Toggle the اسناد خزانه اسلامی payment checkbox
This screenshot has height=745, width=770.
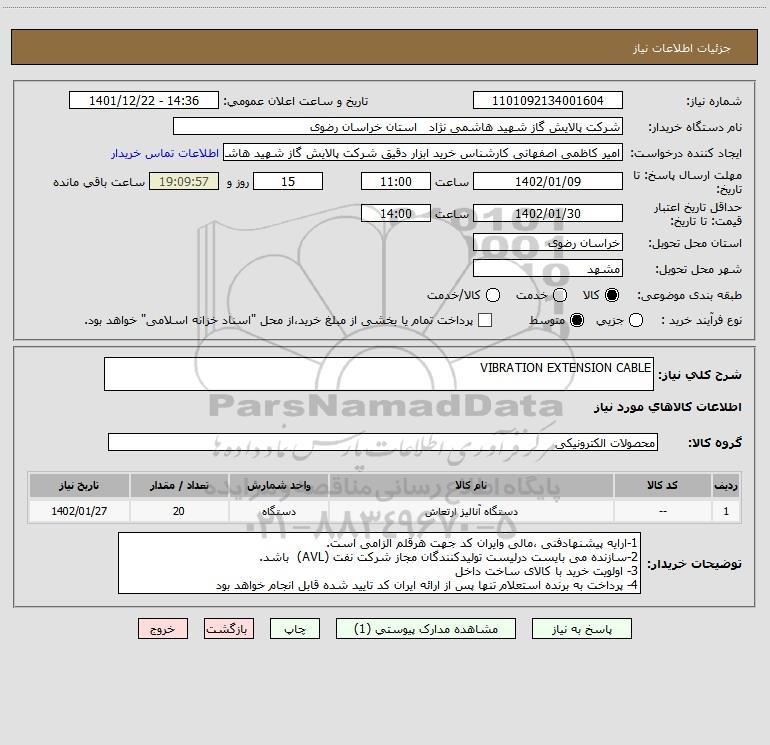point(485,320)
